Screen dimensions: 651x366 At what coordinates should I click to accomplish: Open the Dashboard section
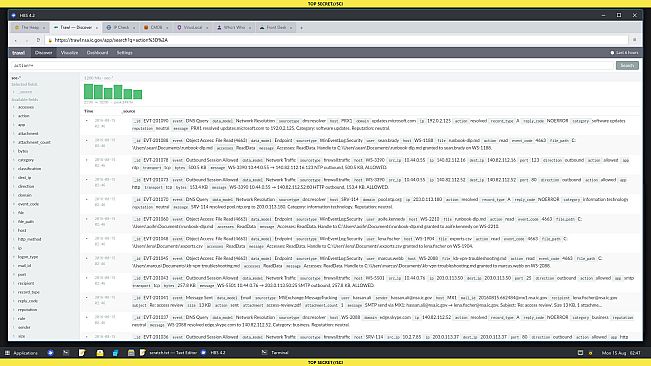click(98, 53)
